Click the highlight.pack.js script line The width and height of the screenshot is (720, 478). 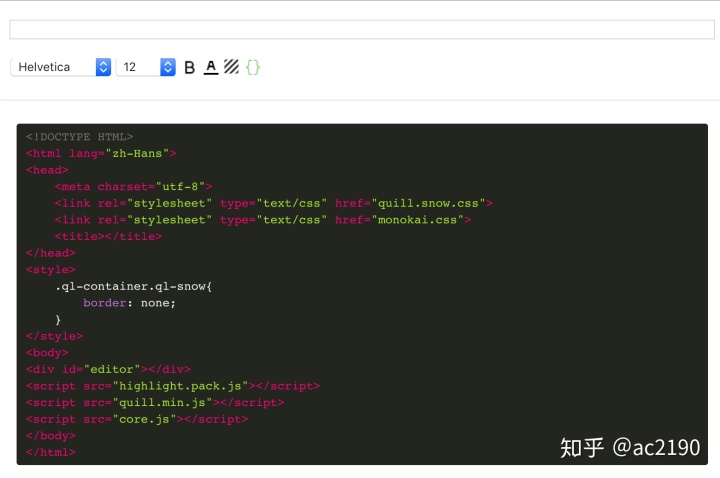point(173,386)
